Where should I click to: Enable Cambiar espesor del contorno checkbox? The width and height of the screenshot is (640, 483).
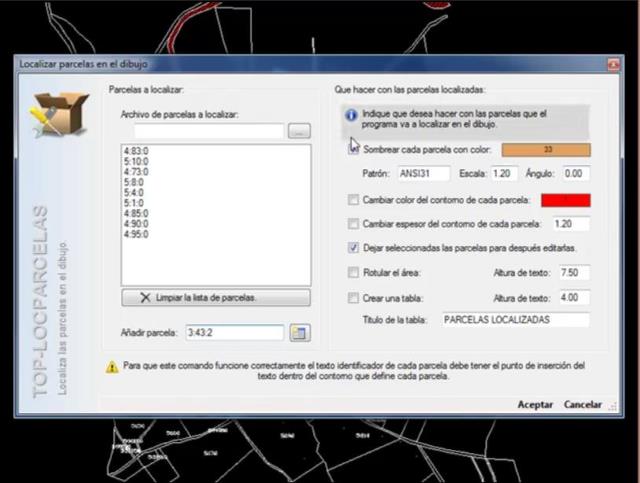tap(353, 224)
